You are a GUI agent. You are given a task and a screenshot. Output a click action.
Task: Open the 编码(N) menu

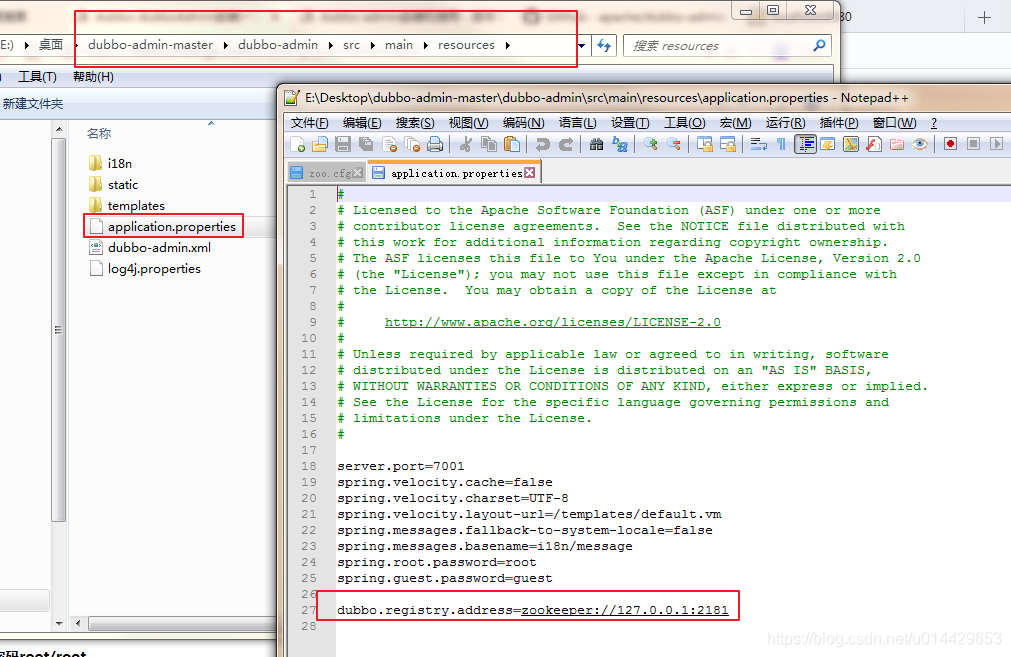click(x=524, y=123)
